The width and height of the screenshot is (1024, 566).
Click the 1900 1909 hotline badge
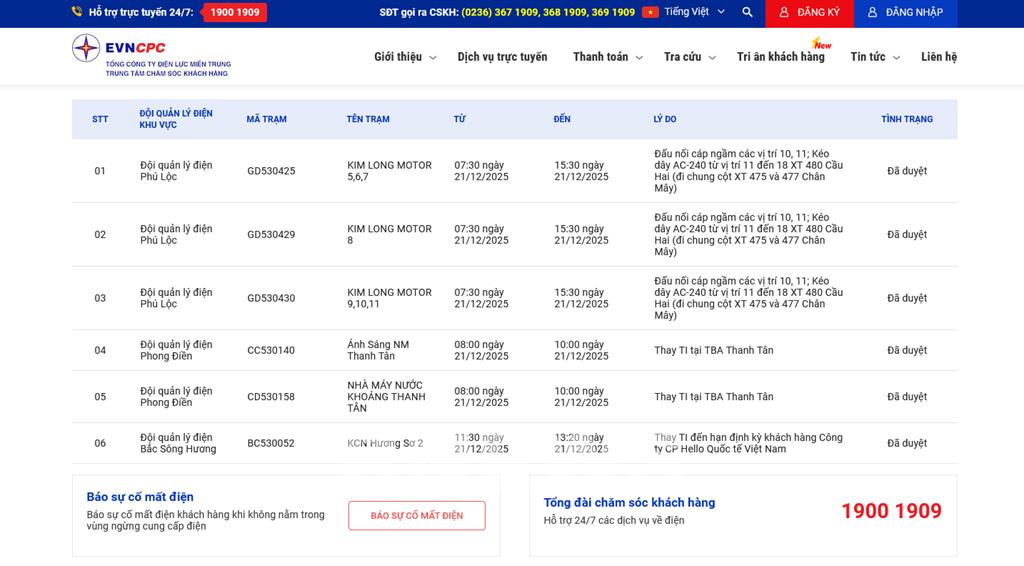tap(234, 13)
